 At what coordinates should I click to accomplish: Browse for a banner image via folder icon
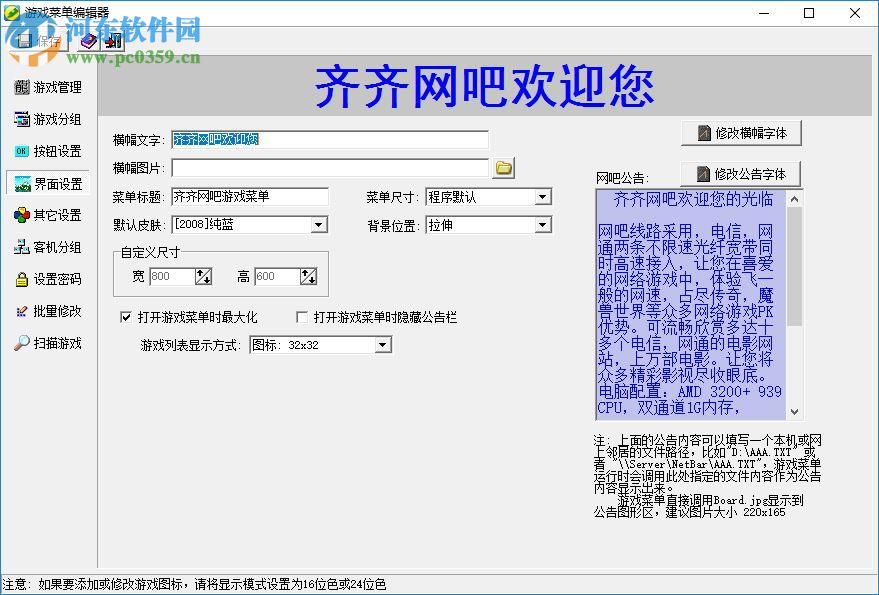504,167
